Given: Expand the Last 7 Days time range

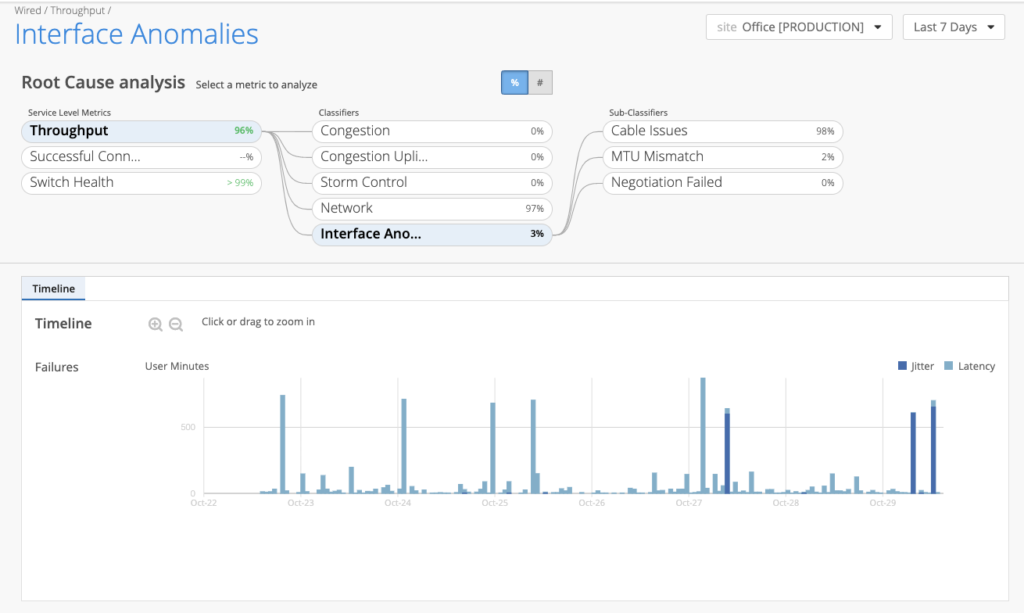Looking at the screenshot, I should tap(953, 27).
